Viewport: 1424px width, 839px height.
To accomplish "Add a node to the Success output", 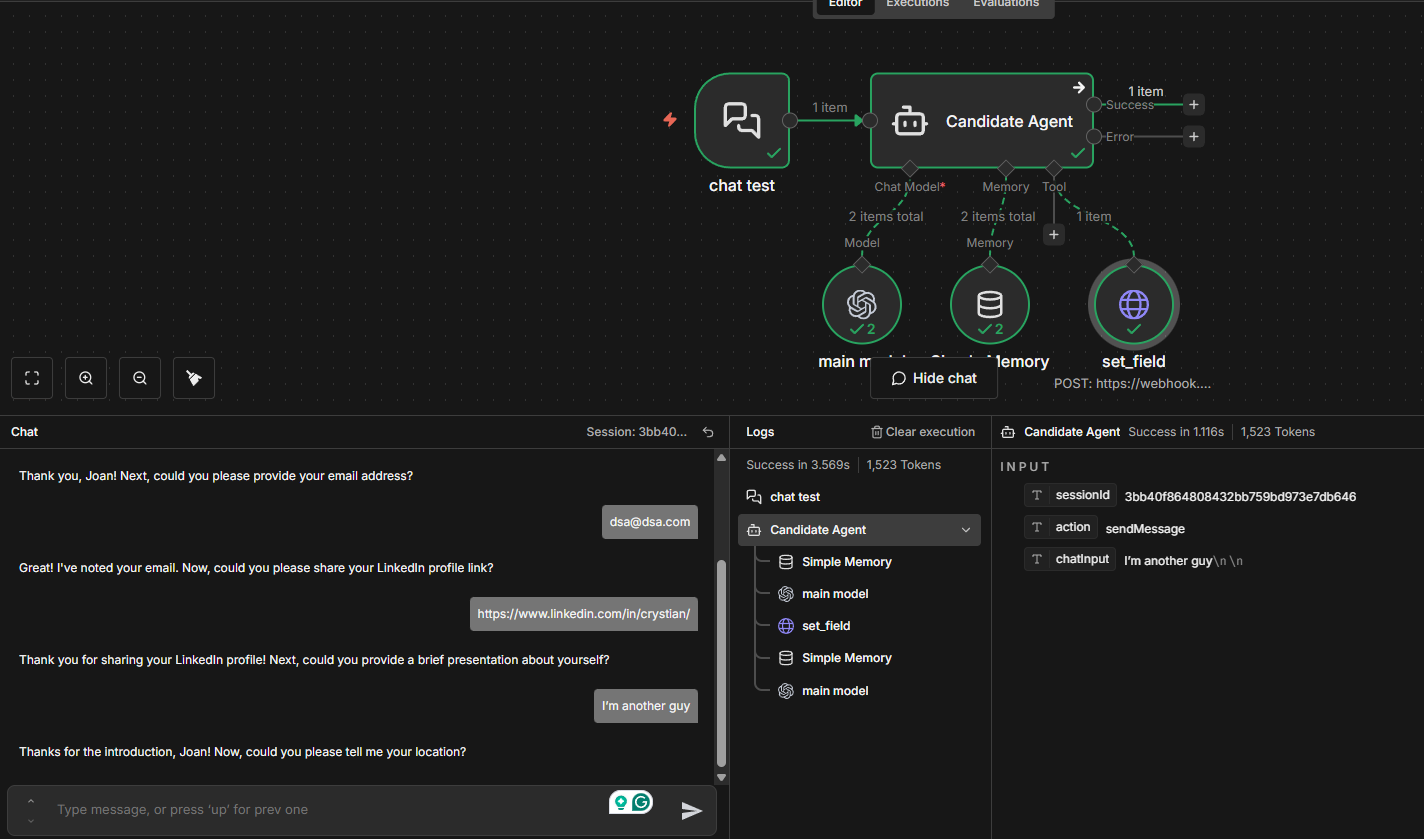I will point(1193,104).
